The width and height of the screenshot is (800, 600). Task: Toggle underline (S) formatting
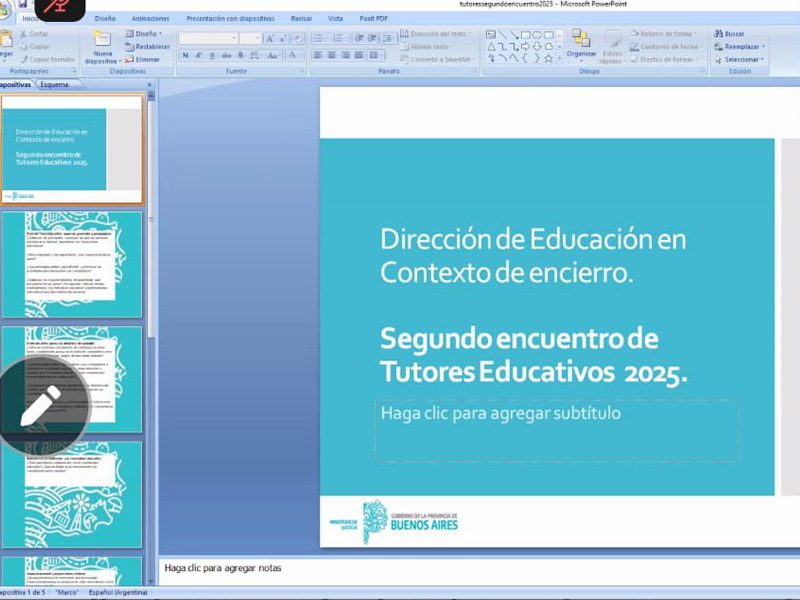click(213, 55)
